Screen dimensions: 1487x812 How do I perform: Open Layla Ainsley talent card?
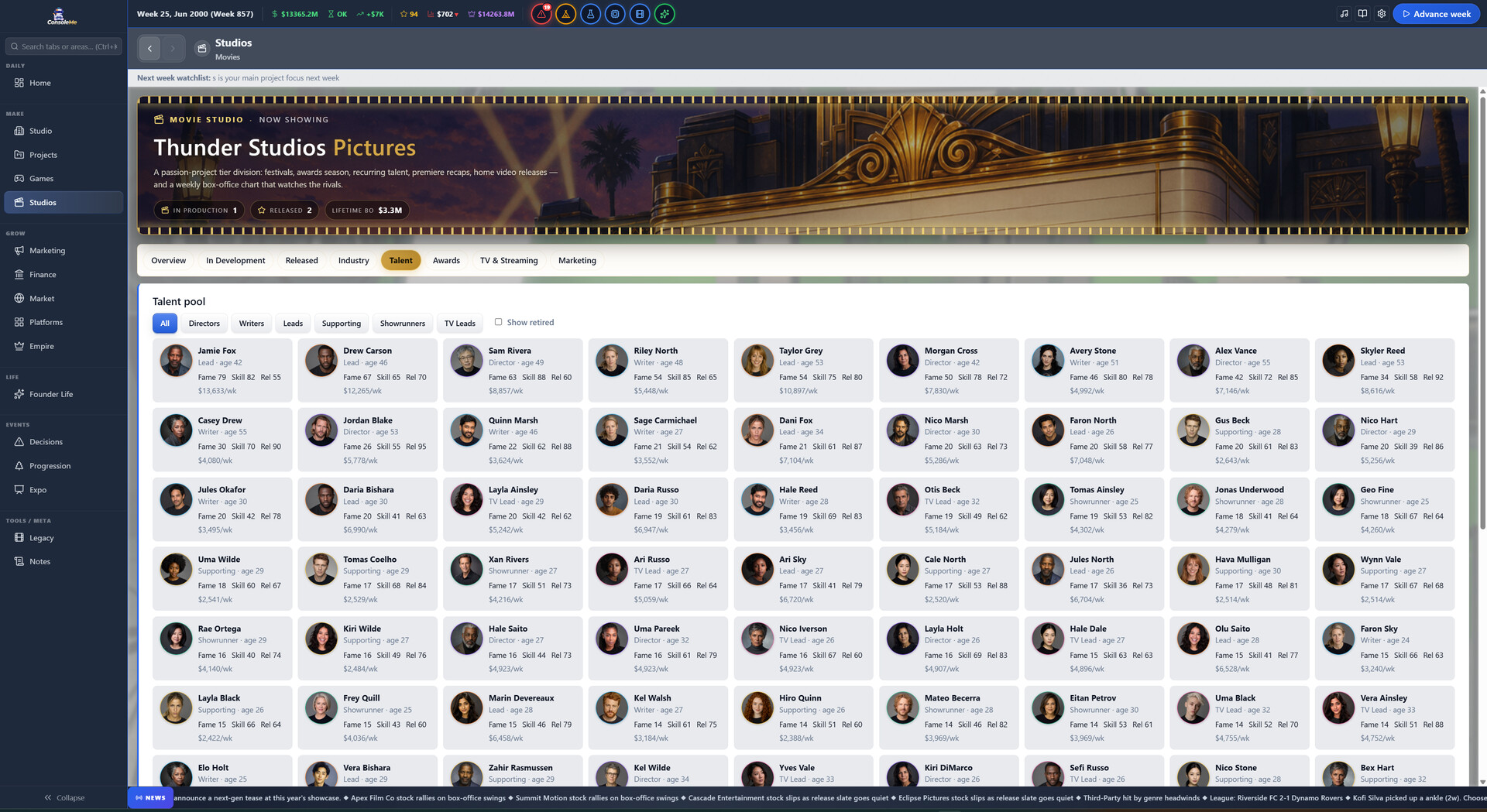point(513,509)
